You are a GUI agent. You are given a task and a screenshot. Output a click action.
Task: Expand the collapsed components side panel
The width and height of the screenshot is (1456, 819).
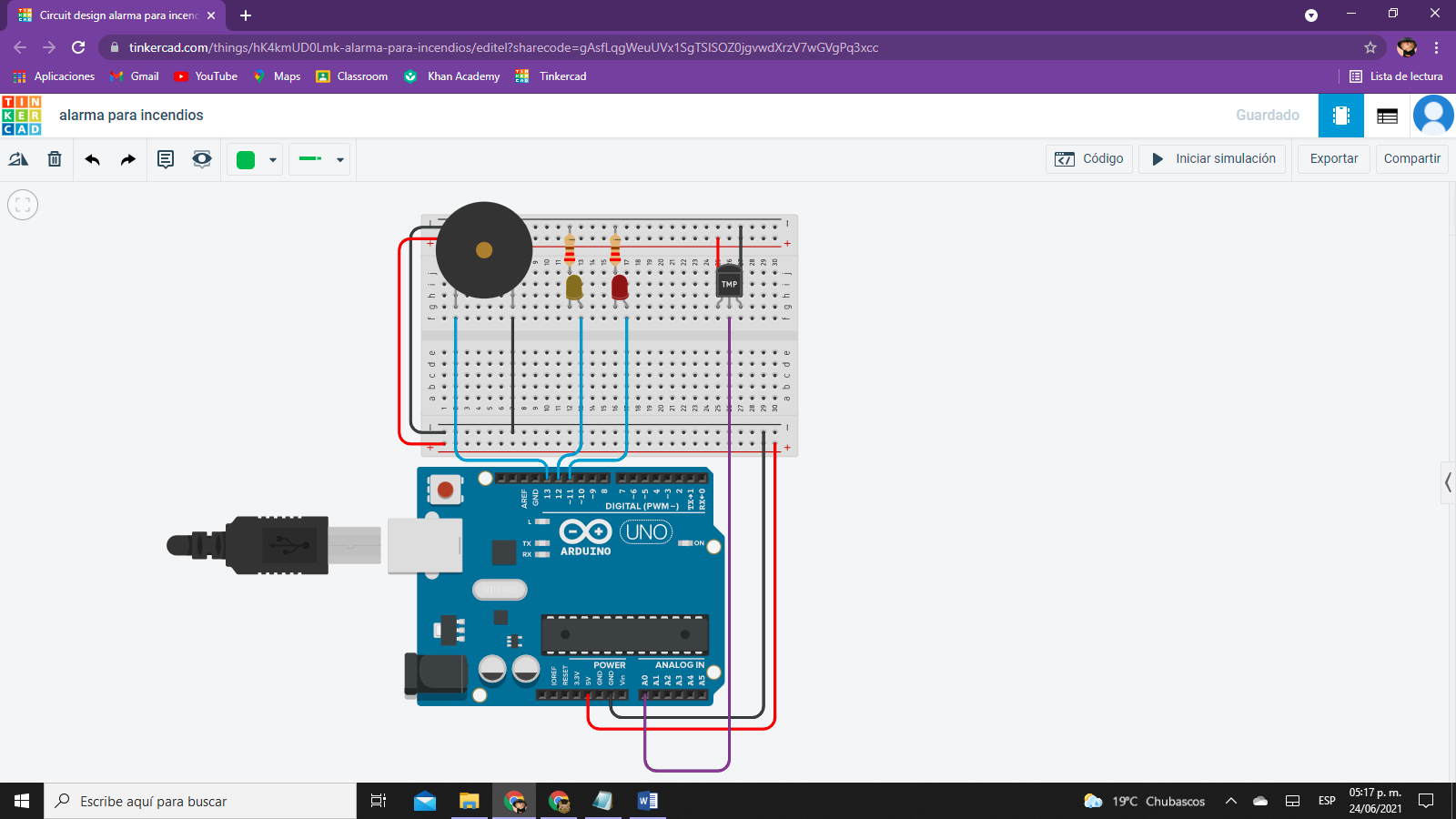[1447, 482]
